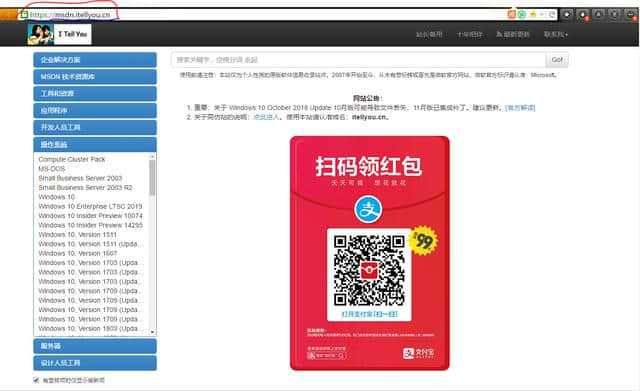The image size is (640, 391).
Task: Open 站长备用 in the top navigation
Action: 429,35
